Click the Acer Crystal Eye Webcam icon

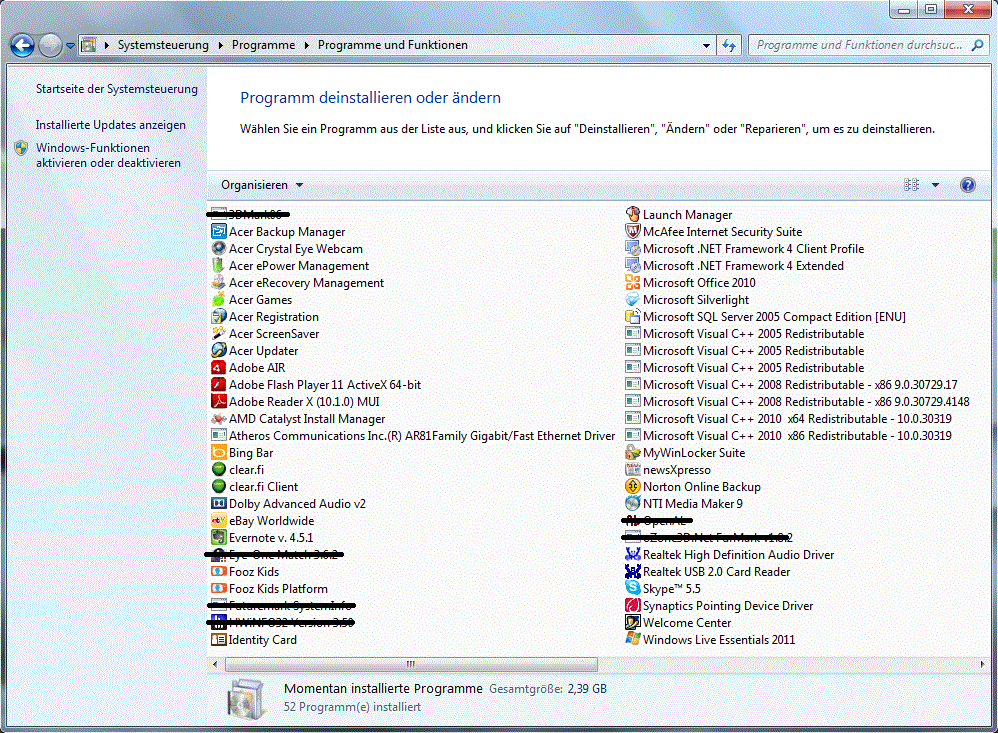coord(218,249)
